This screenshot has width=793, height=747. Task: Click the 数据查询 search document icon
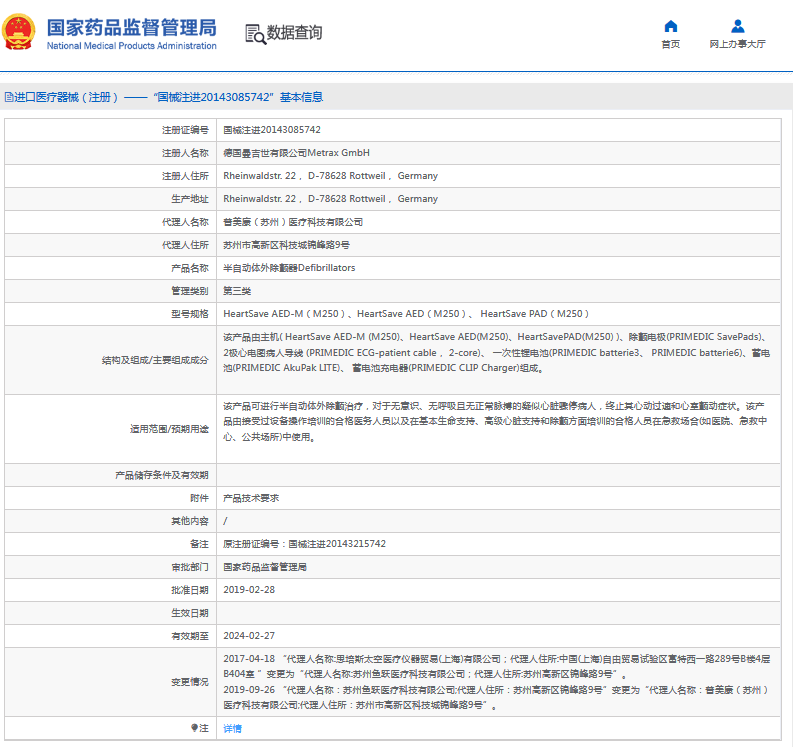tap(255, 34)
